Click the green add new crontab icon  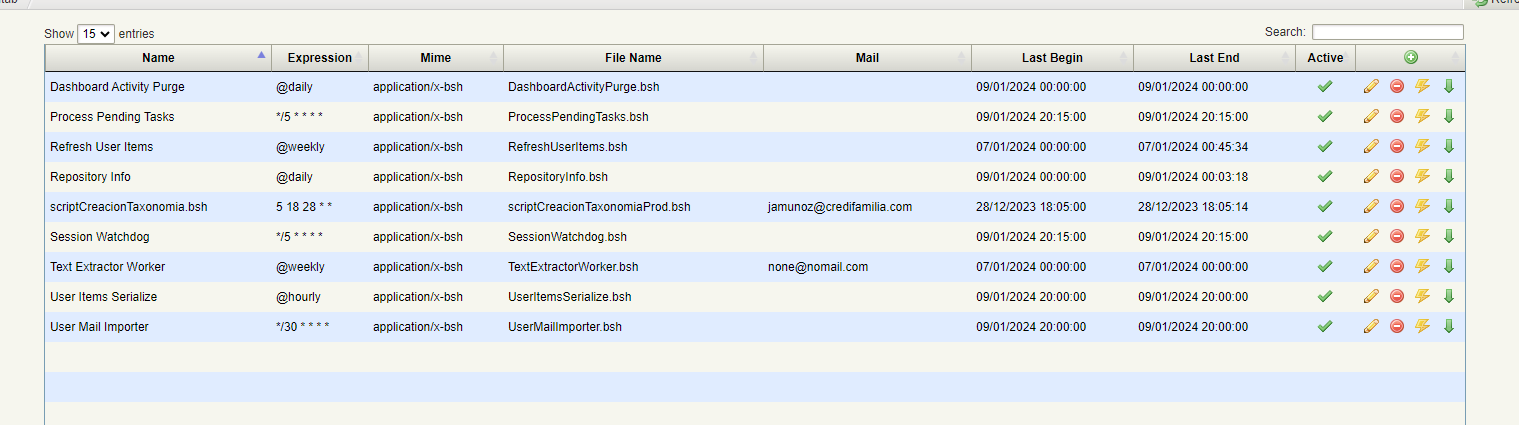click(x=1411, y=58)
